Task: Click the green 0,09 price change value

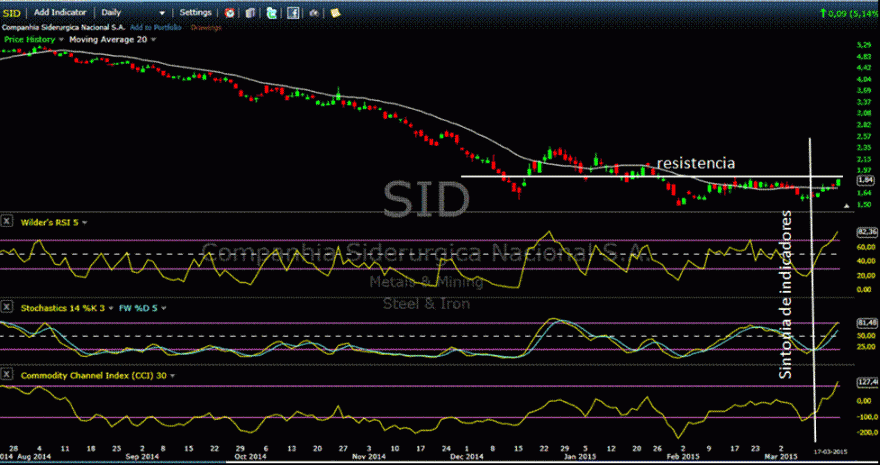Action: [837, 12]
